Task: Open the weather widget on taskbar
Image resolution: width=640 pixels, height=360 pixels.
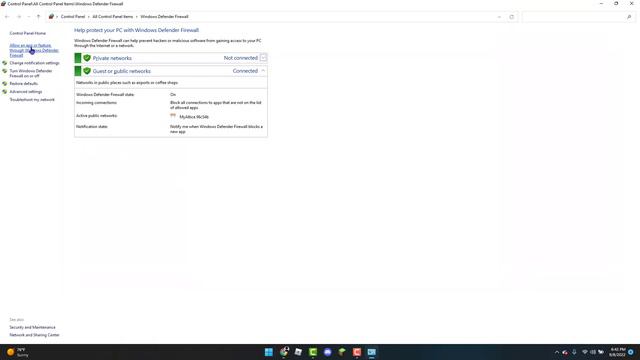Action: click(18, 352)
